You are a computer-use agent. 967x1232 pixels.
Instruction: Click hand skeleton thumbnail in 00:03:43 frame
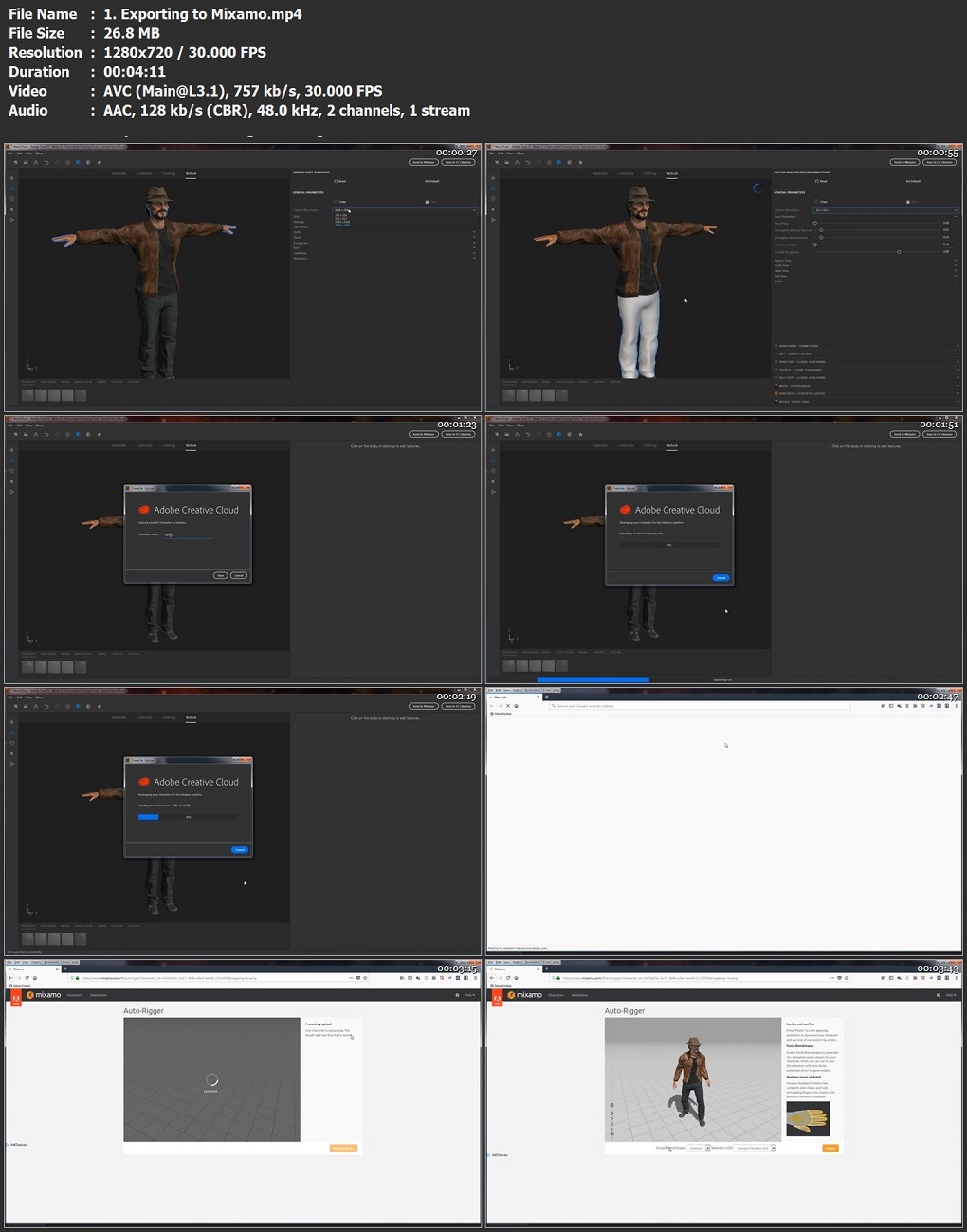pyautogui.click(x=808, y=1118)
